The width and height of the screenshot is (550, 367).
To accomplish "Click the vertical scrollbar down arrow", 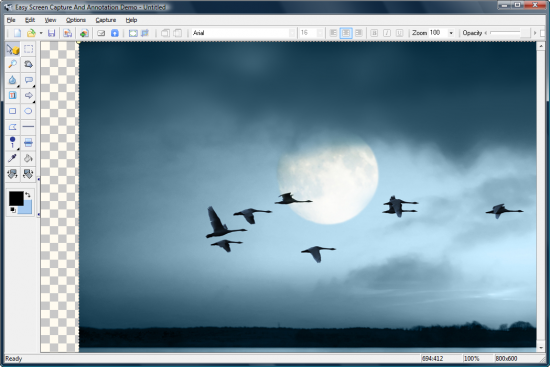I will tap(541, 348).
